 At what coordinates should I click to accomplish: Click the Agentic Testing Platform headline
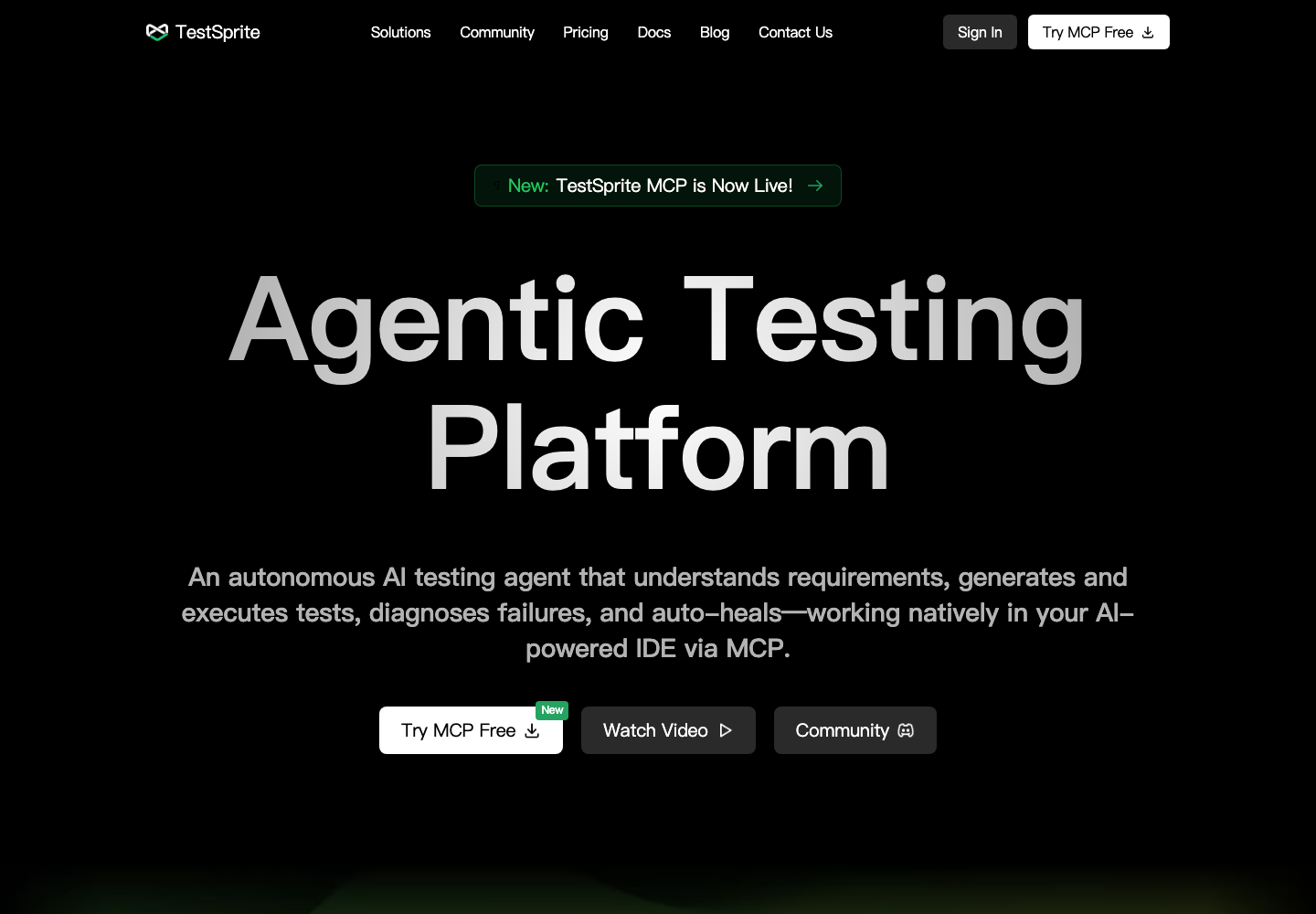tap(658, 384)
